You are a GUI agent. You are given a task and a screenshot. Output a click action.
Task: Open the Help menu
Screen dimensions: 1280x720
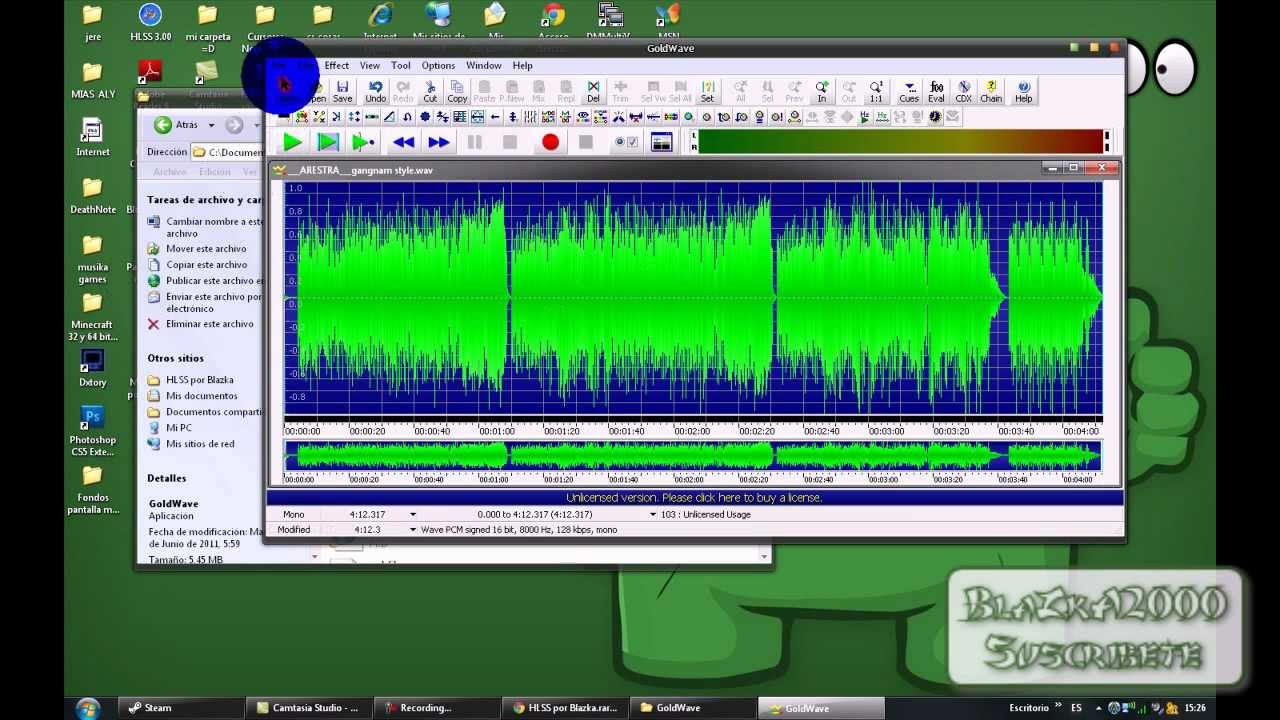point(522,66)
